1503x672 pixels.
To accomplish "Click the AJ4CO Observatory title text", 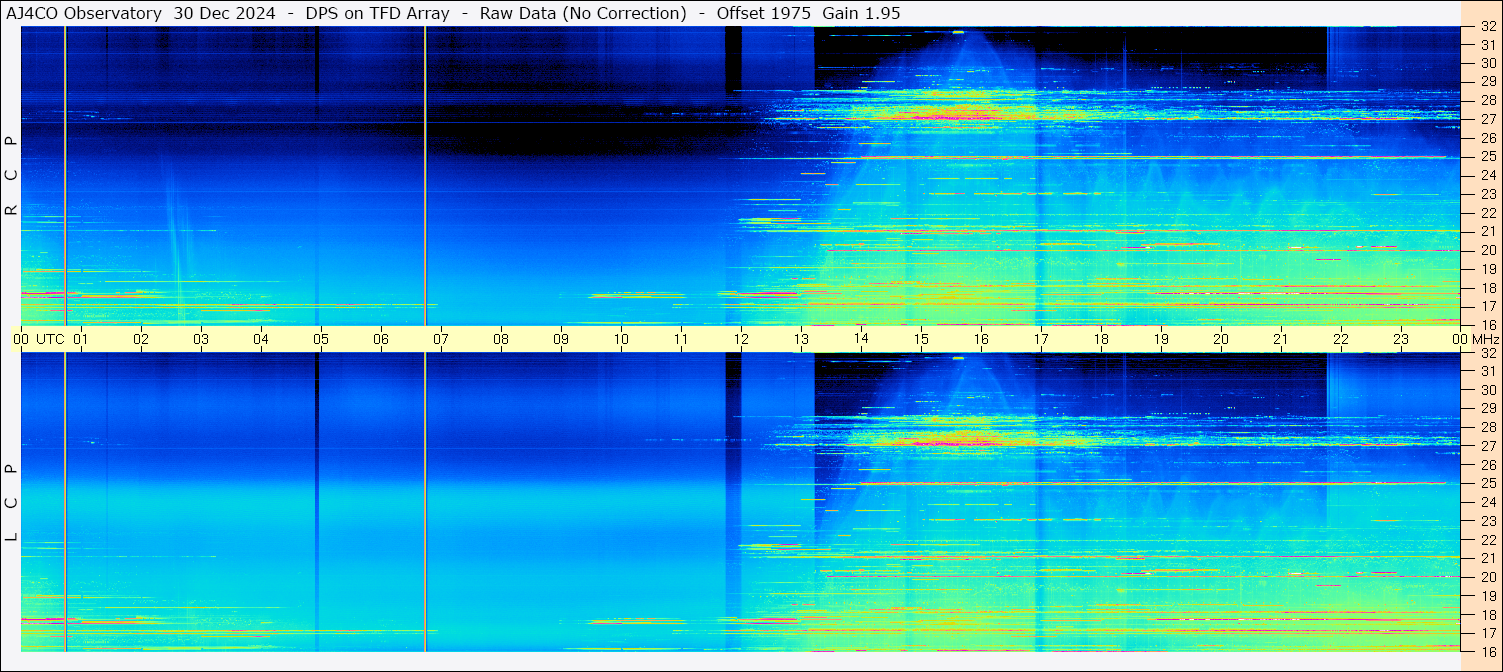I will [85, 13].
